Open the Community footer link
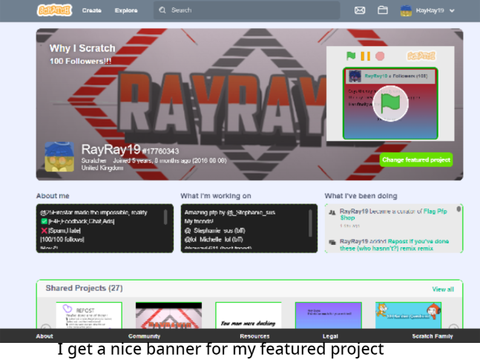Viewport: 480px width, 360px height. pos(144,336)
